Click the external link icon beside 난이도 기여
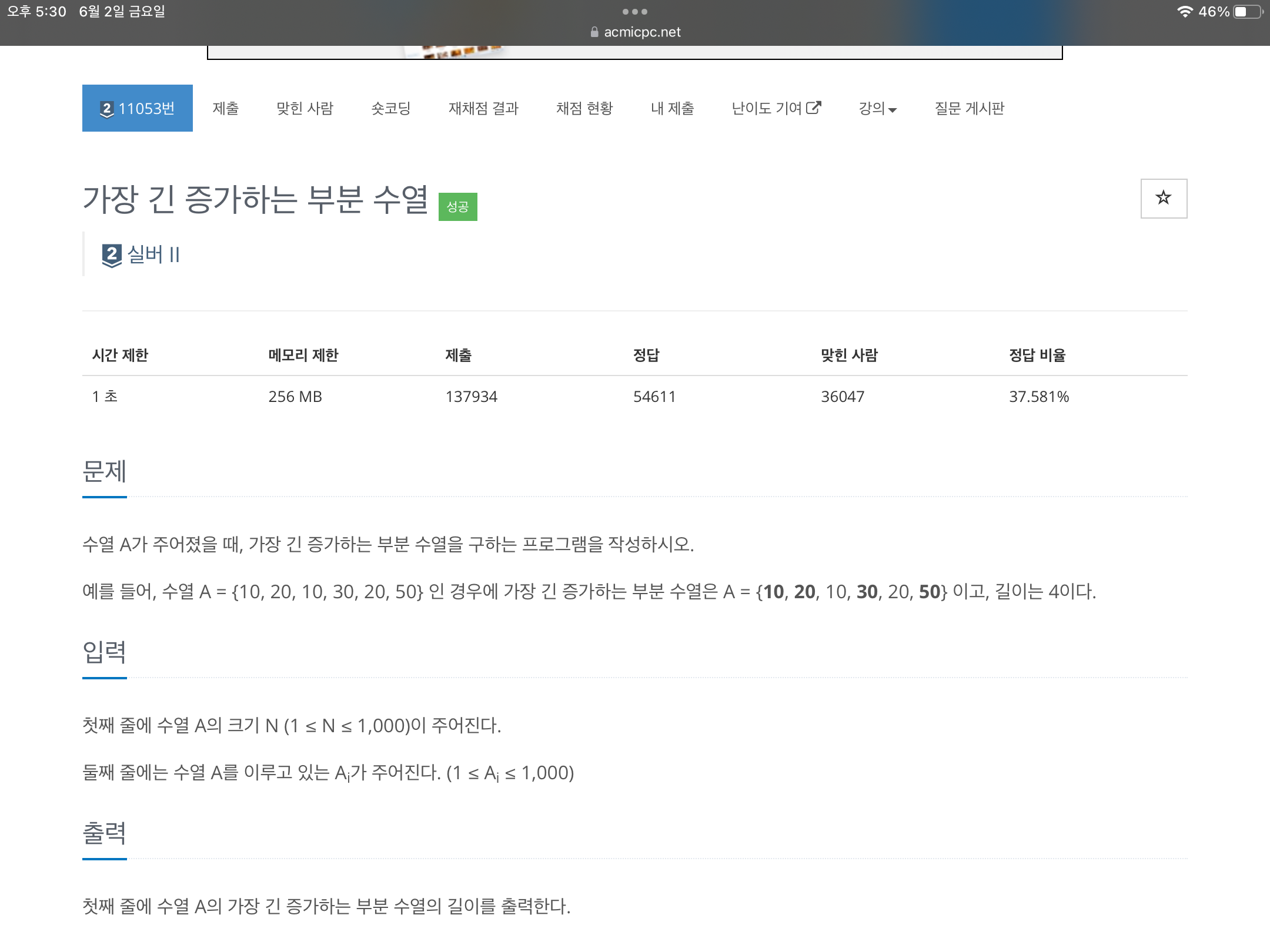 pyautogui.click(x=813, y=107)
